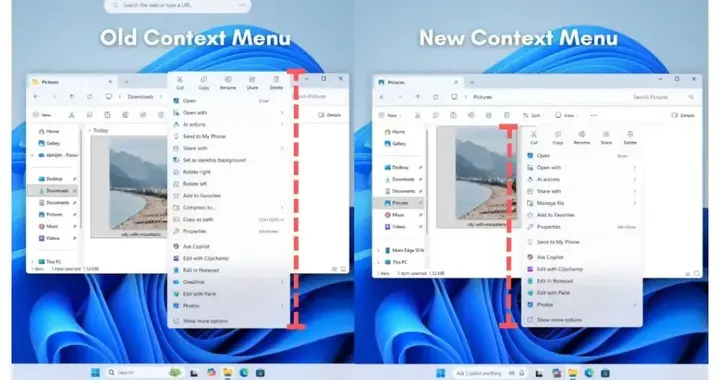Click Search Pictures box in new-menu Explorer window
720x380 pixels.
pos(663,97)
